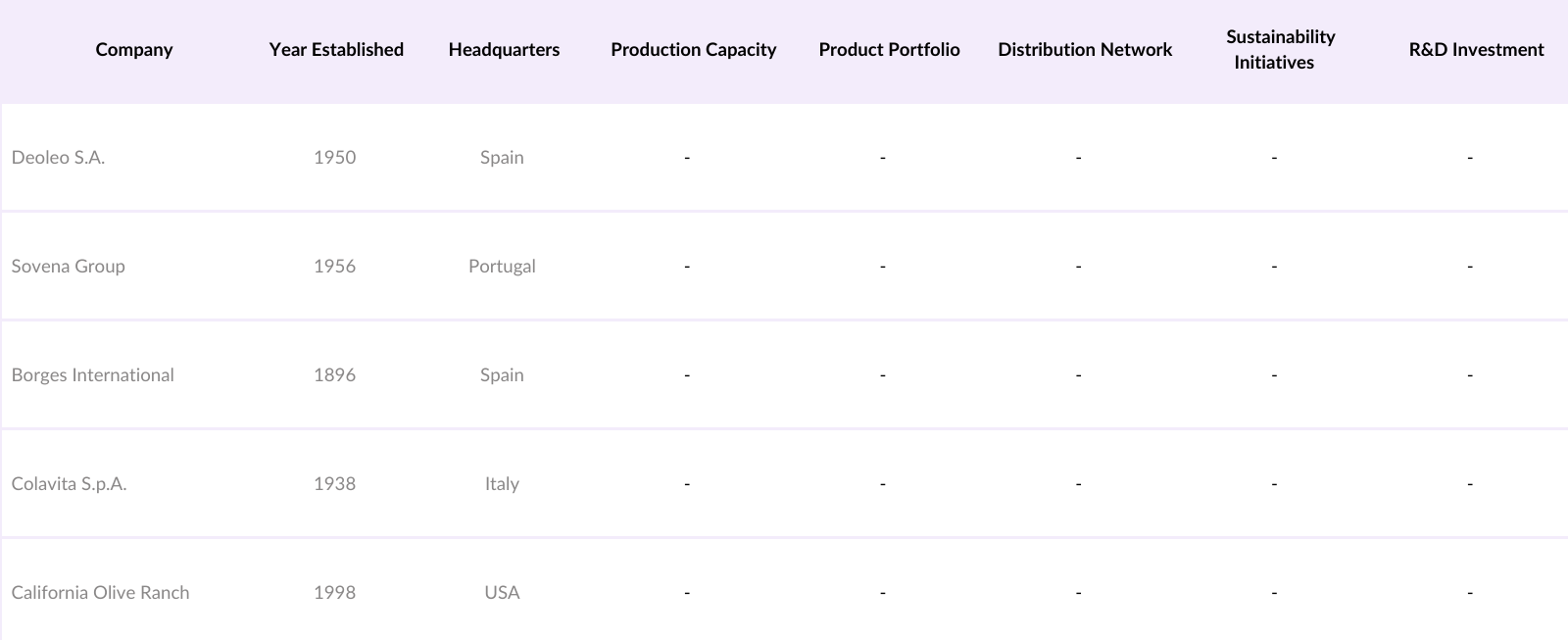The height and width of the screenshot is (640, 1568).
Task: Click the Sovena Group row name
Action: [68, 267]
